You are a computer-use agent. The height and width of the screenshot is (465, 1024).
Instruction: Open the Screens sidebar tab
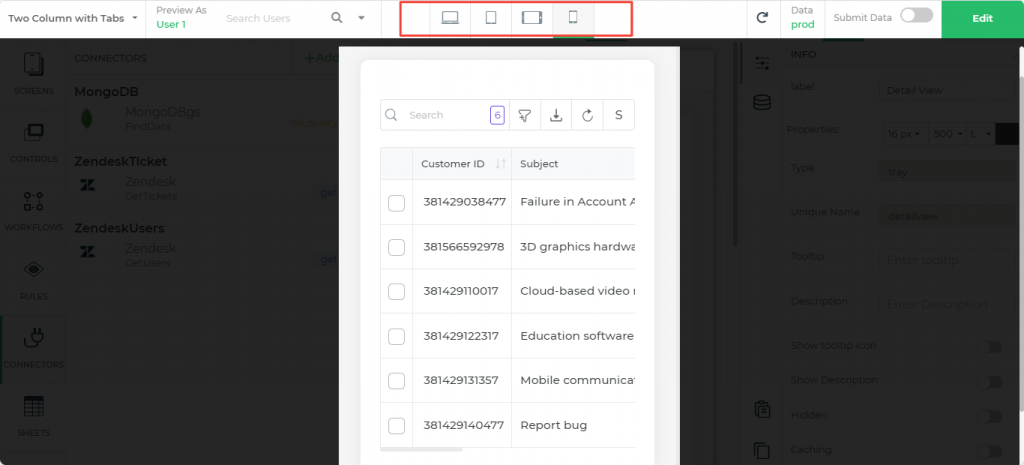[33, 74]
